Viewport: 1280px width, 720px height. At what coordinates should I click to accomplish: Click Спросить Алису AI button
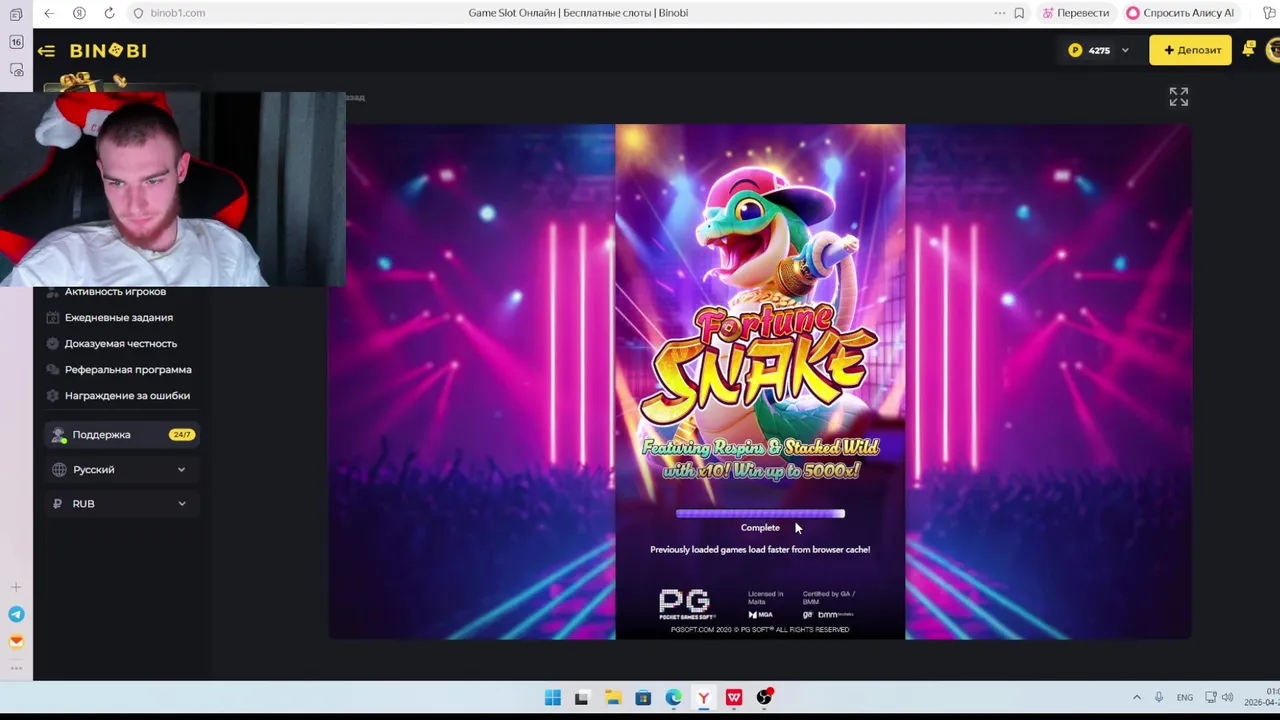pyautogui.click(x=1180, y=13)
